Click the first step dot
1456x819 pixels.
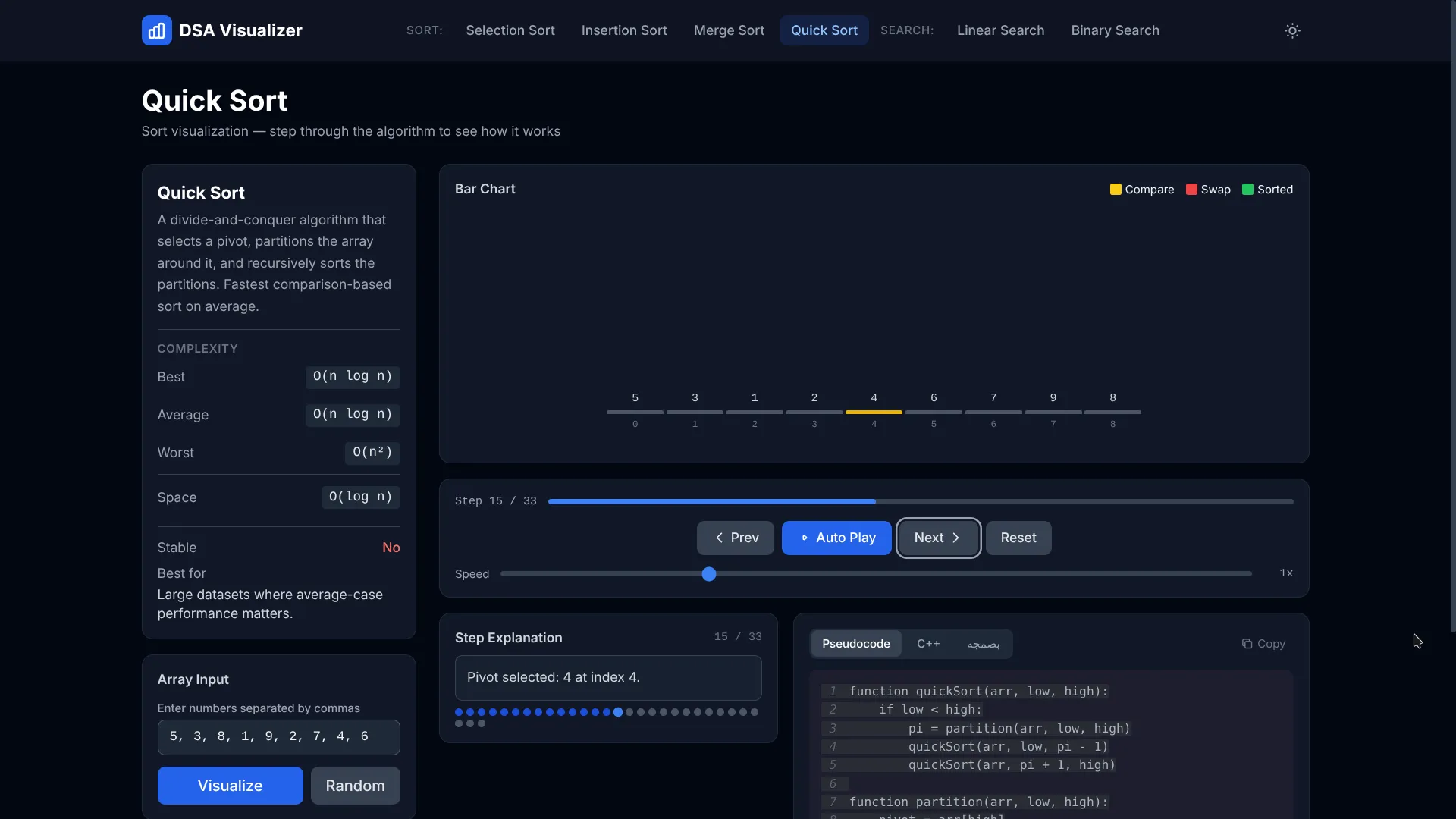point(459,712)
